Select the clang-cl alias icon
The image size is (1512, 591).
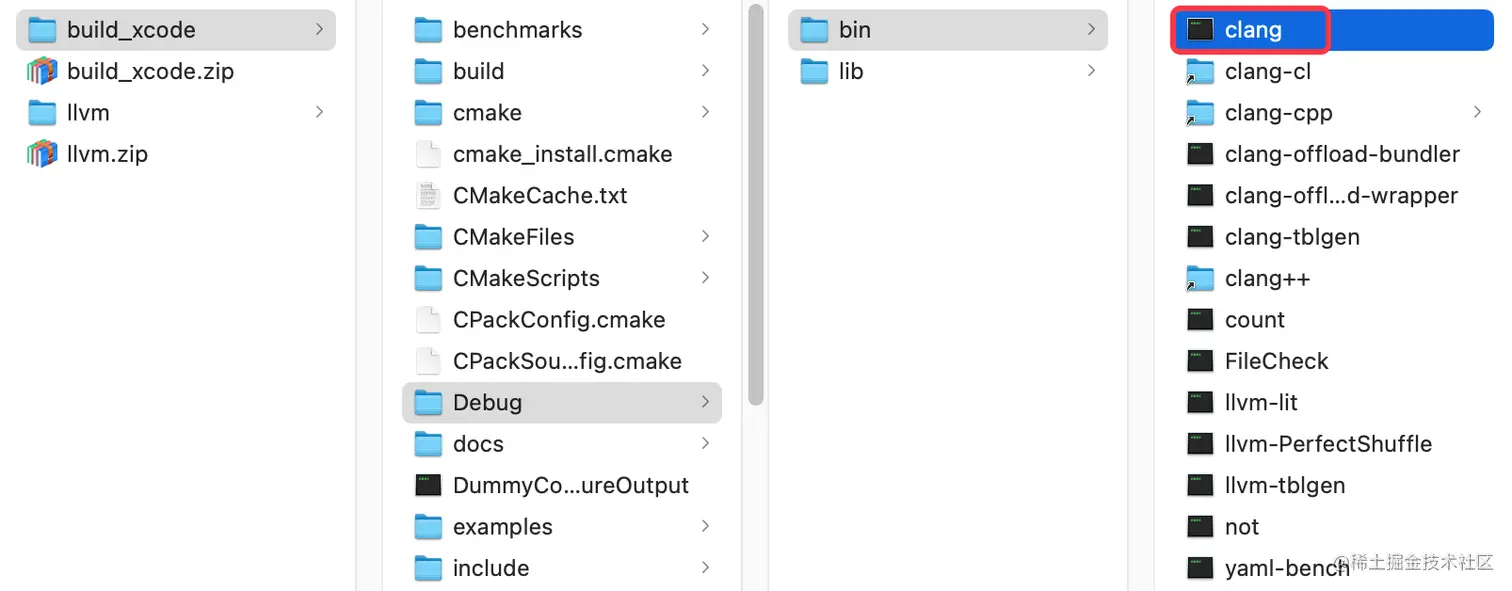pyautogui.click(x=1200, y=72)
